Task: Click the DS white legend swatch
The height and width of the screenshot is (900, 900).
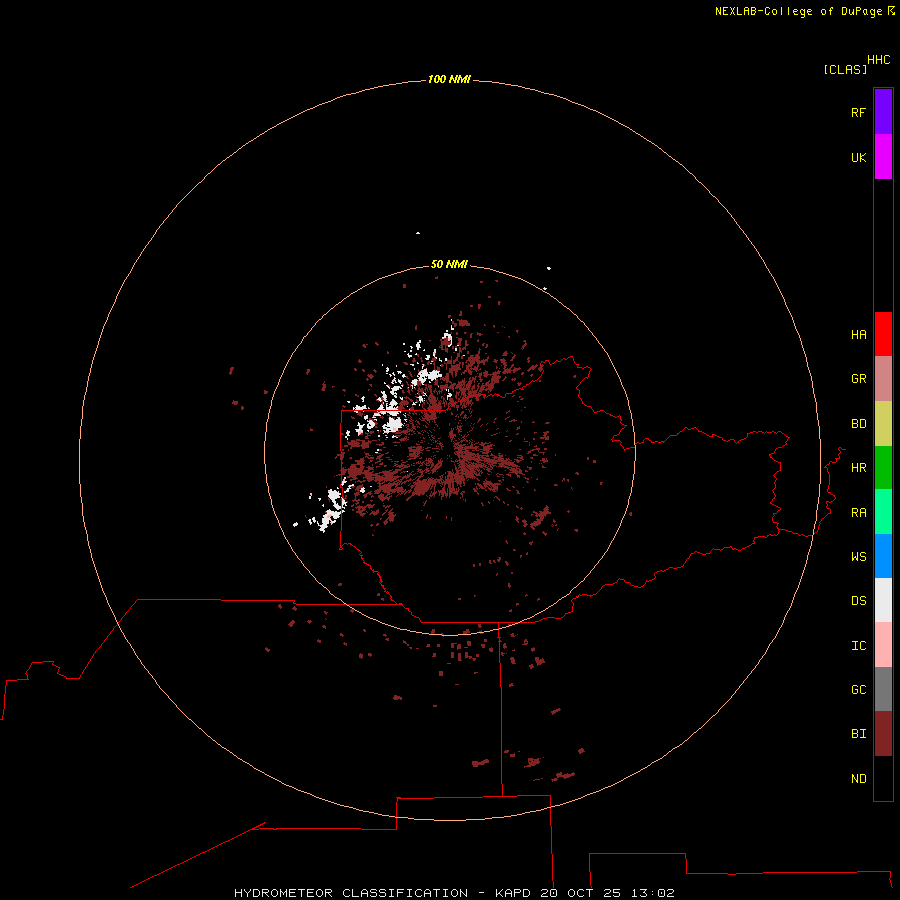Action: pyautogui.click(x=883, y=600)
